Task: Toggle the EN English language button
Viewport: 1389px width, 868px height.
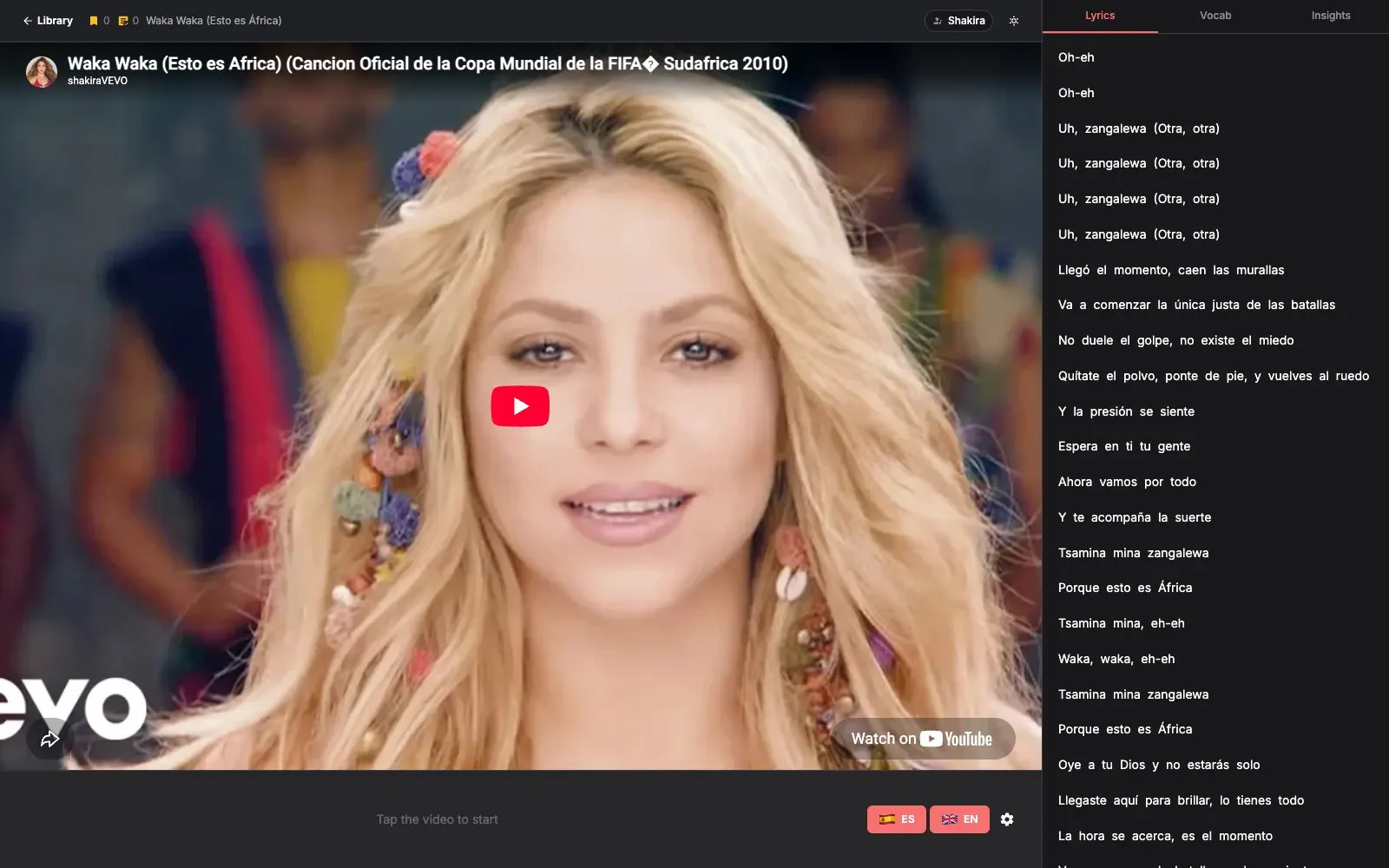Action: point(959,819)
